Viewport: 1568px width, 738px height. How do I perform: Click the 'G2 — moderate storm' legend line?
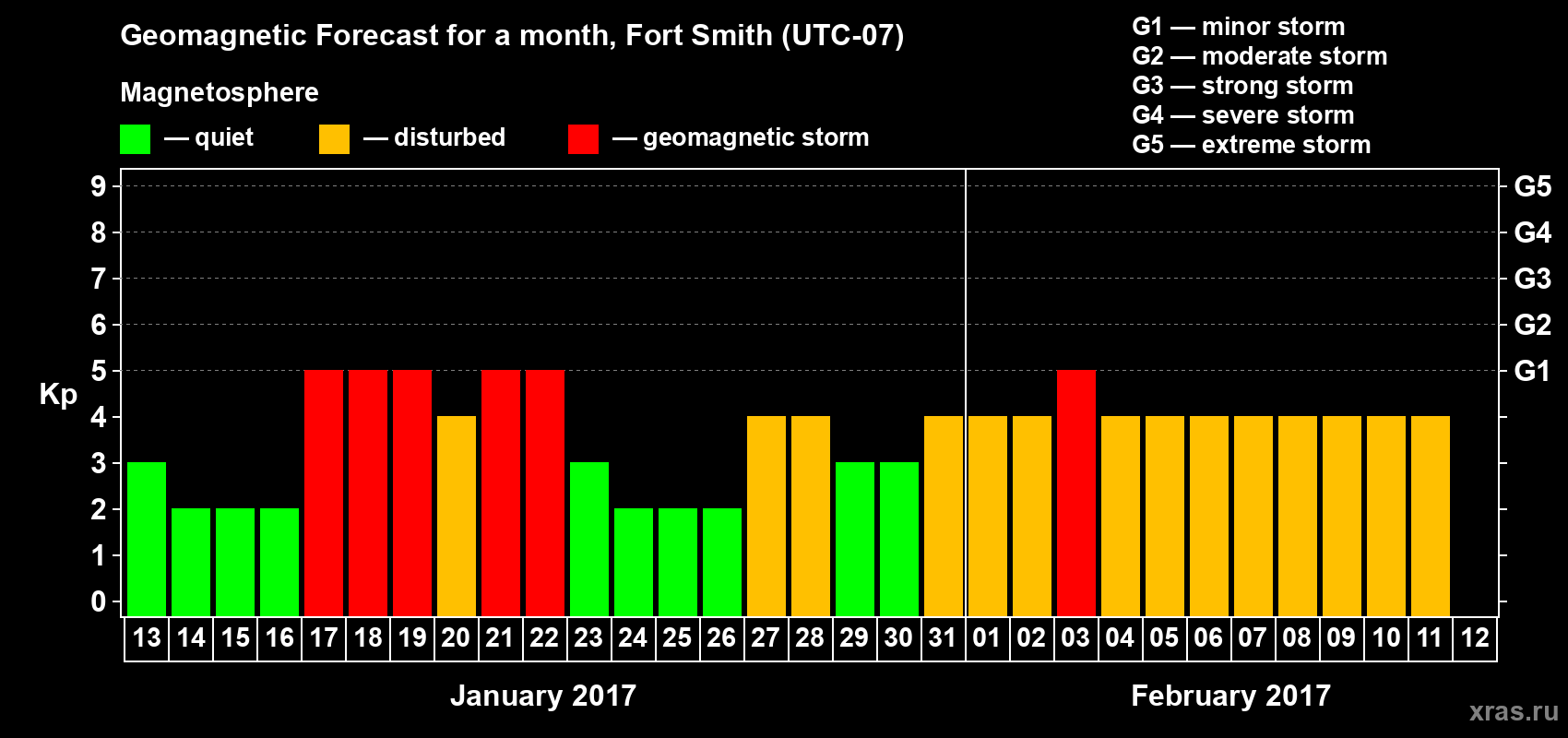point(1260,56)
